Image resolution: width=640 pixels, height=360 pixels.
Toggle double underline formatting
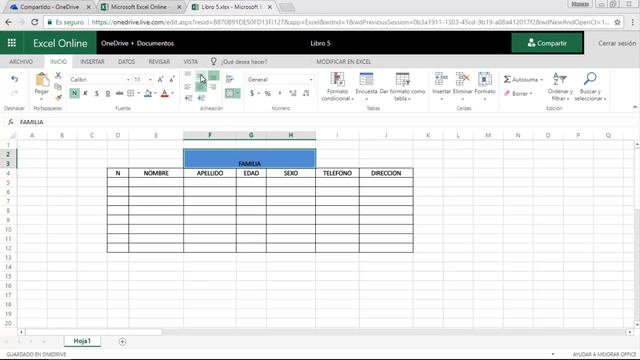click(x=108, y=93)
